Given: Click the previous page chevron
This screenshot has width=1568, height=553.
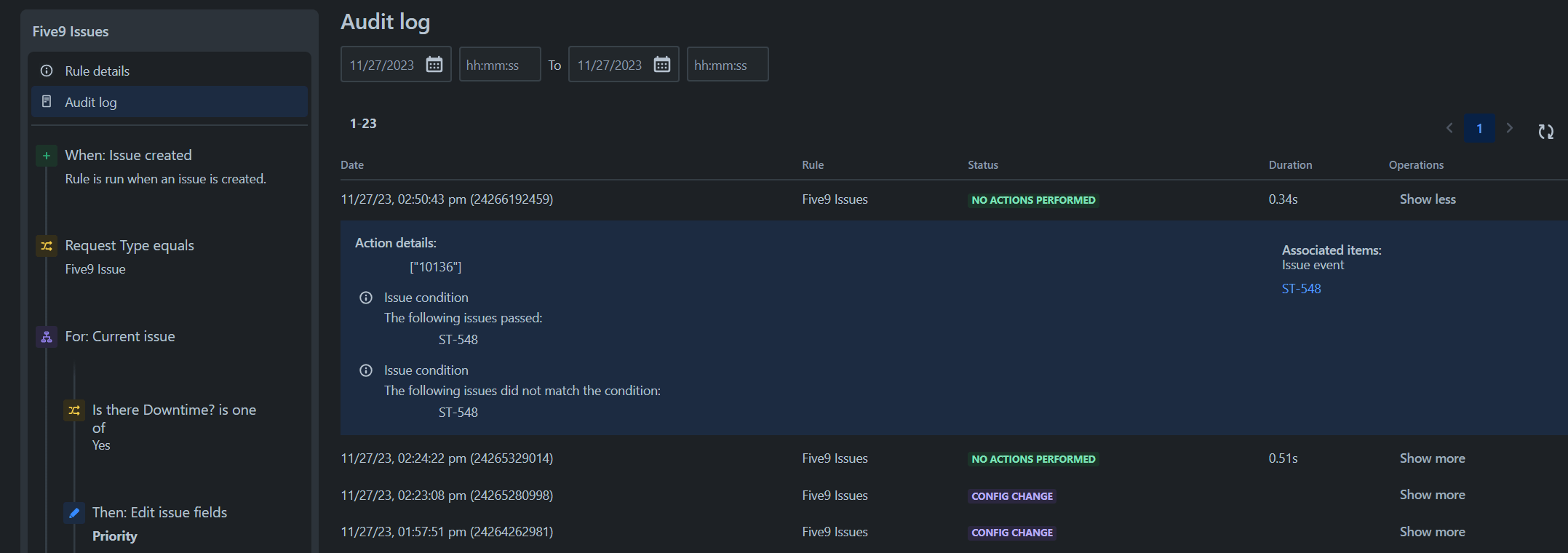Looking at the screenshot, I should (x=1449, y=128).
